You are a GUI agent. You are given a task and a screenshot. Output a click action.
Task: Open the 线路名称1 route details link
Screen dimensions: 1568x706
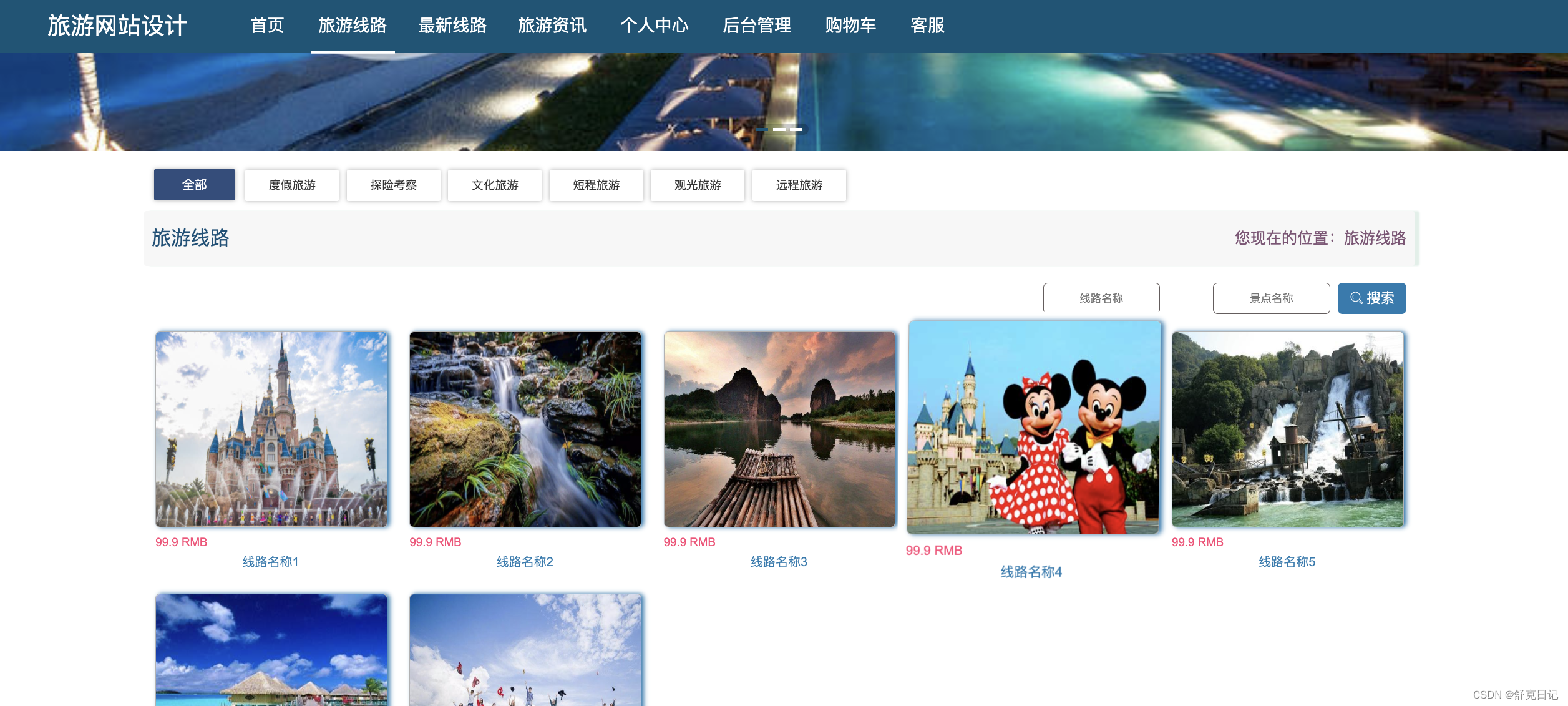click(x=271, y=561)
